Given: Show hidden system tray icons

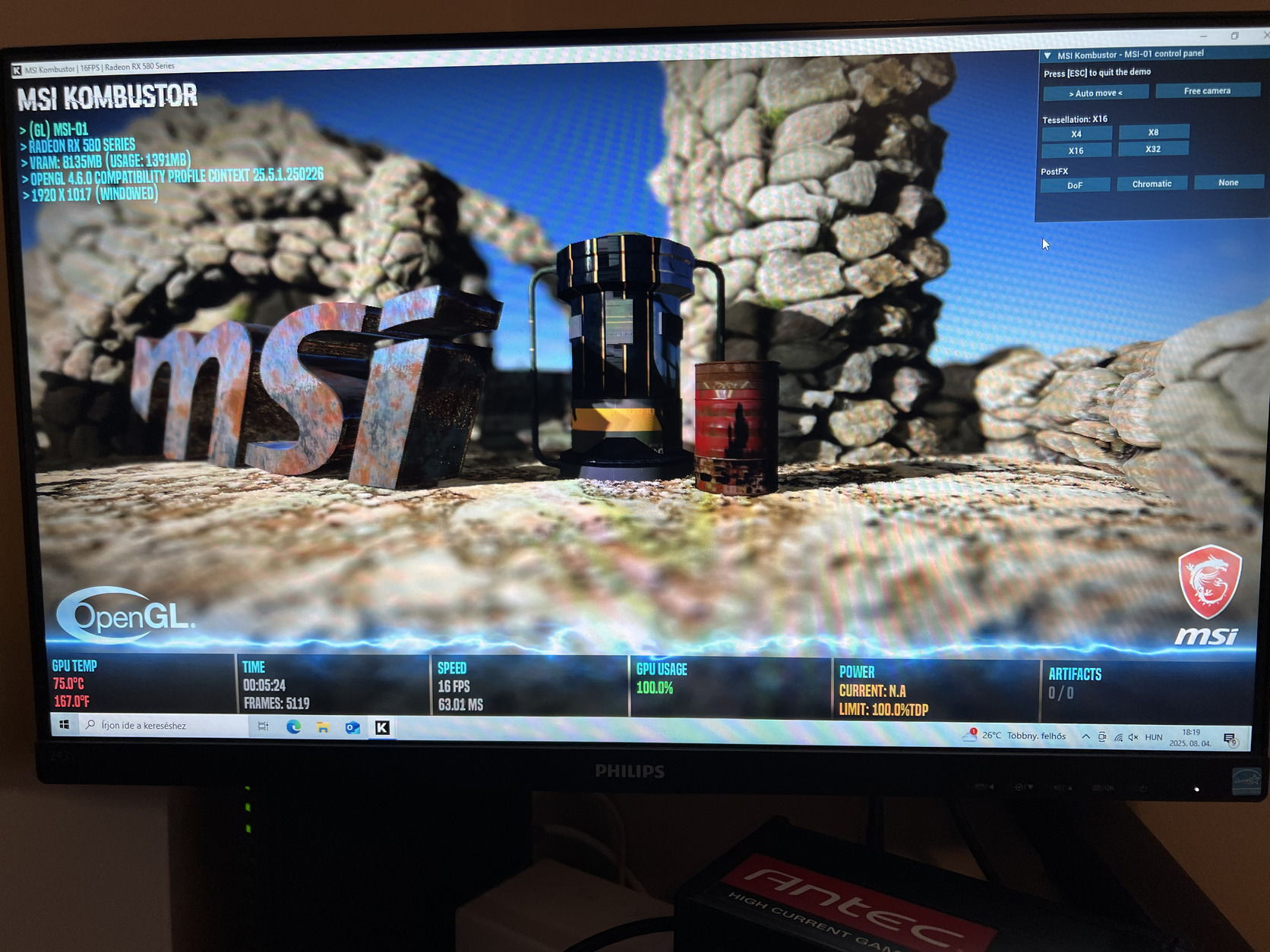Looking at the screenshot, I should [x=1085, y=736].
